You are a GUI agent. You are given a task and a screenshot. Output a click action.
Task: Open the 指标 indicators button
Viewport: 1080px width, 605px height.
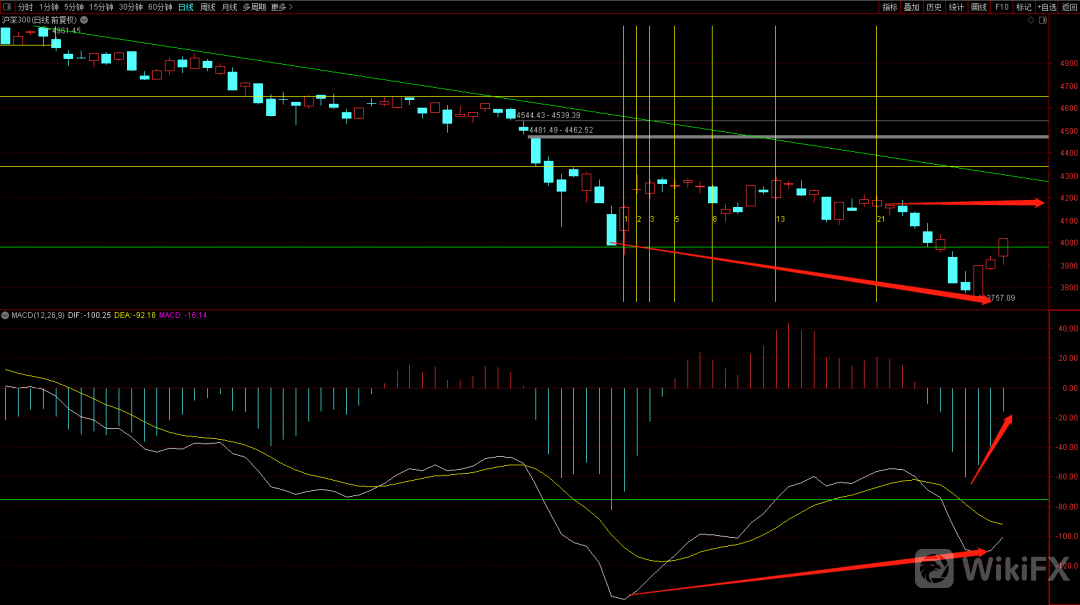click(889, 7)
